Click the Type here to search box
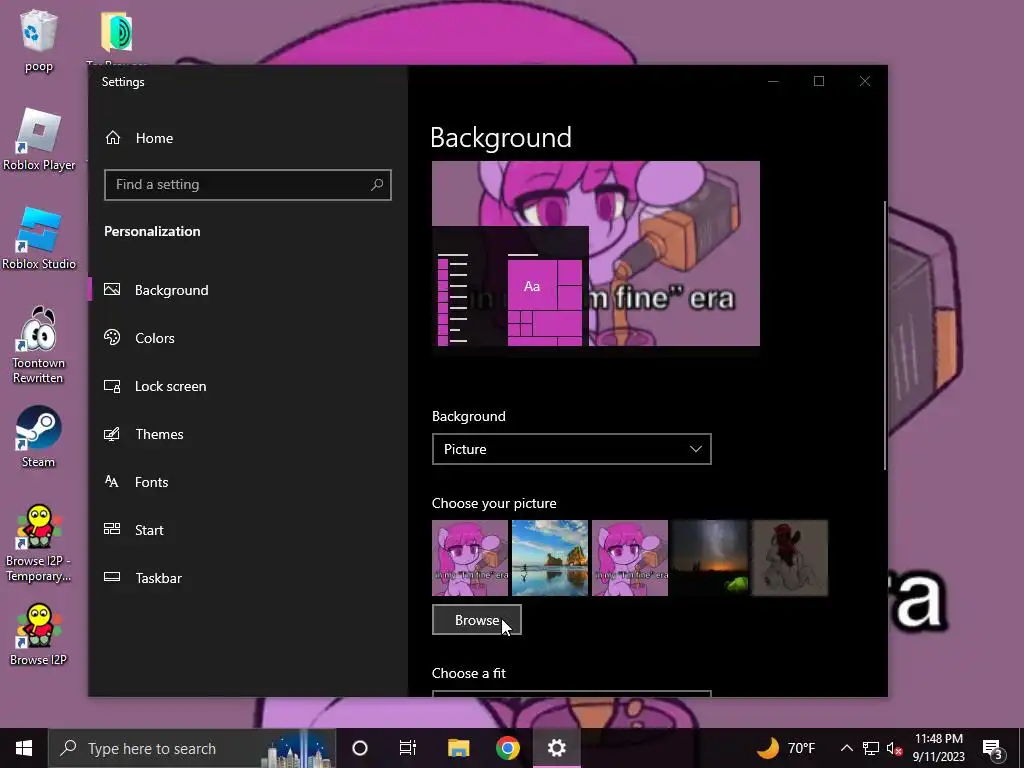The width and height of the screenshot is (1024, 768). point(191,748)
